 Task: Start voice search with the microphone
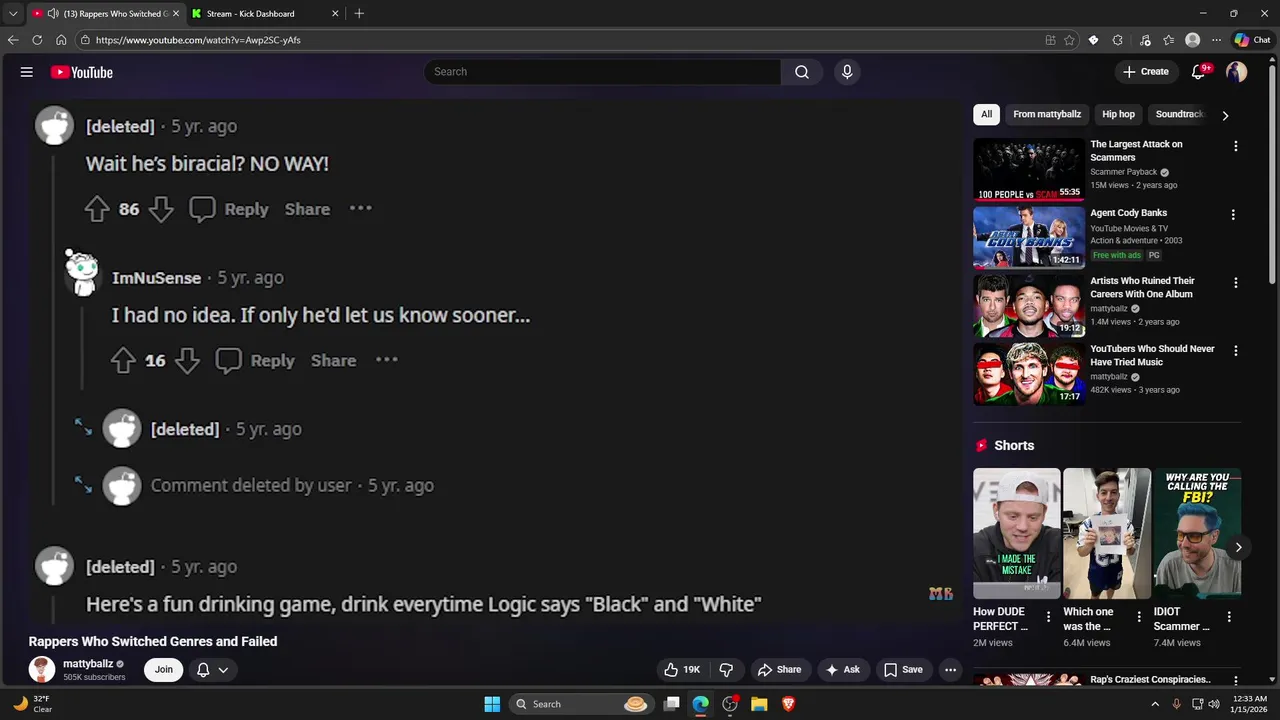(x=847, y=72)
